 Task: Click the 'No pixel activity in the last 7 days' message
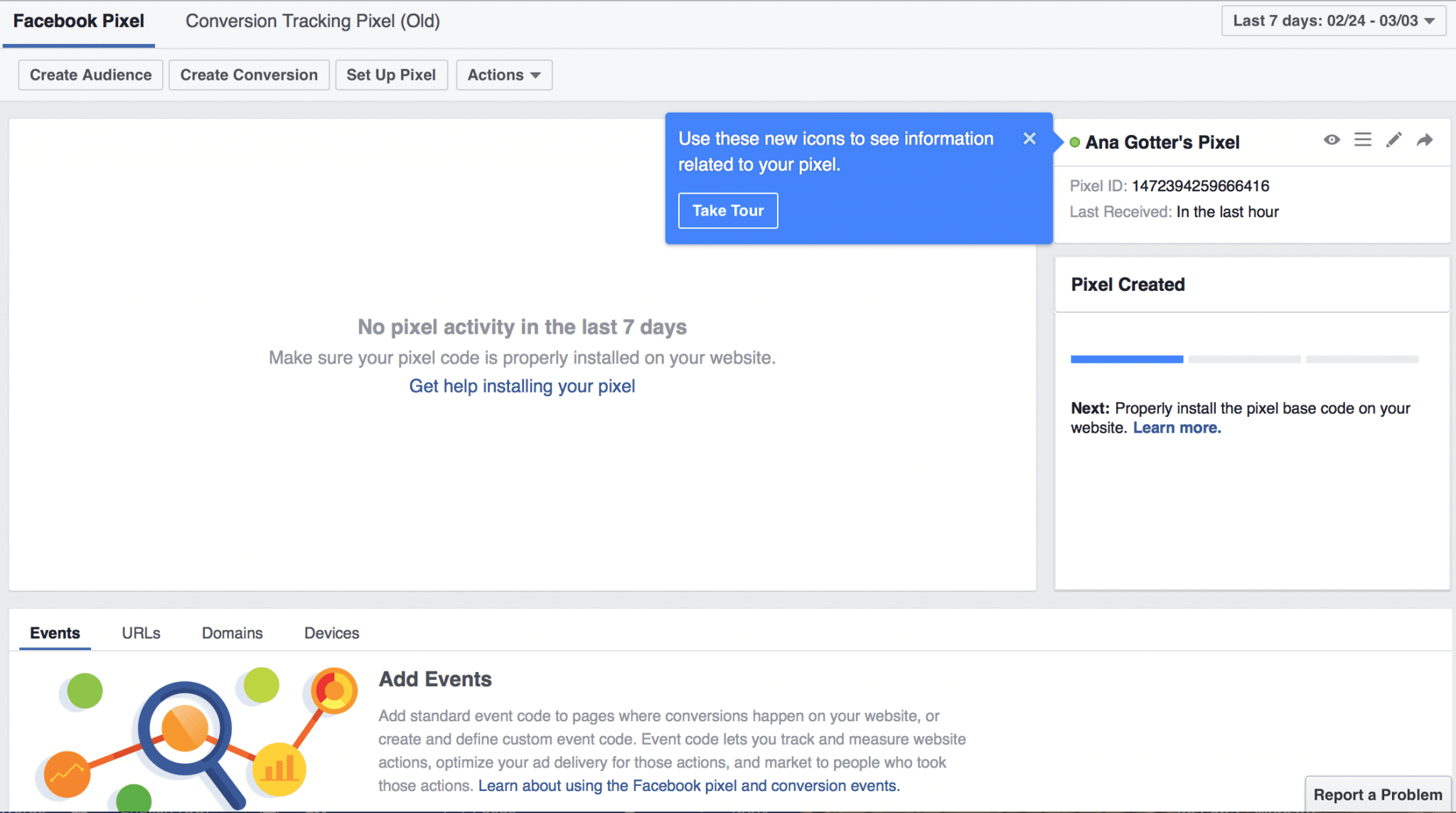[522, 327]
